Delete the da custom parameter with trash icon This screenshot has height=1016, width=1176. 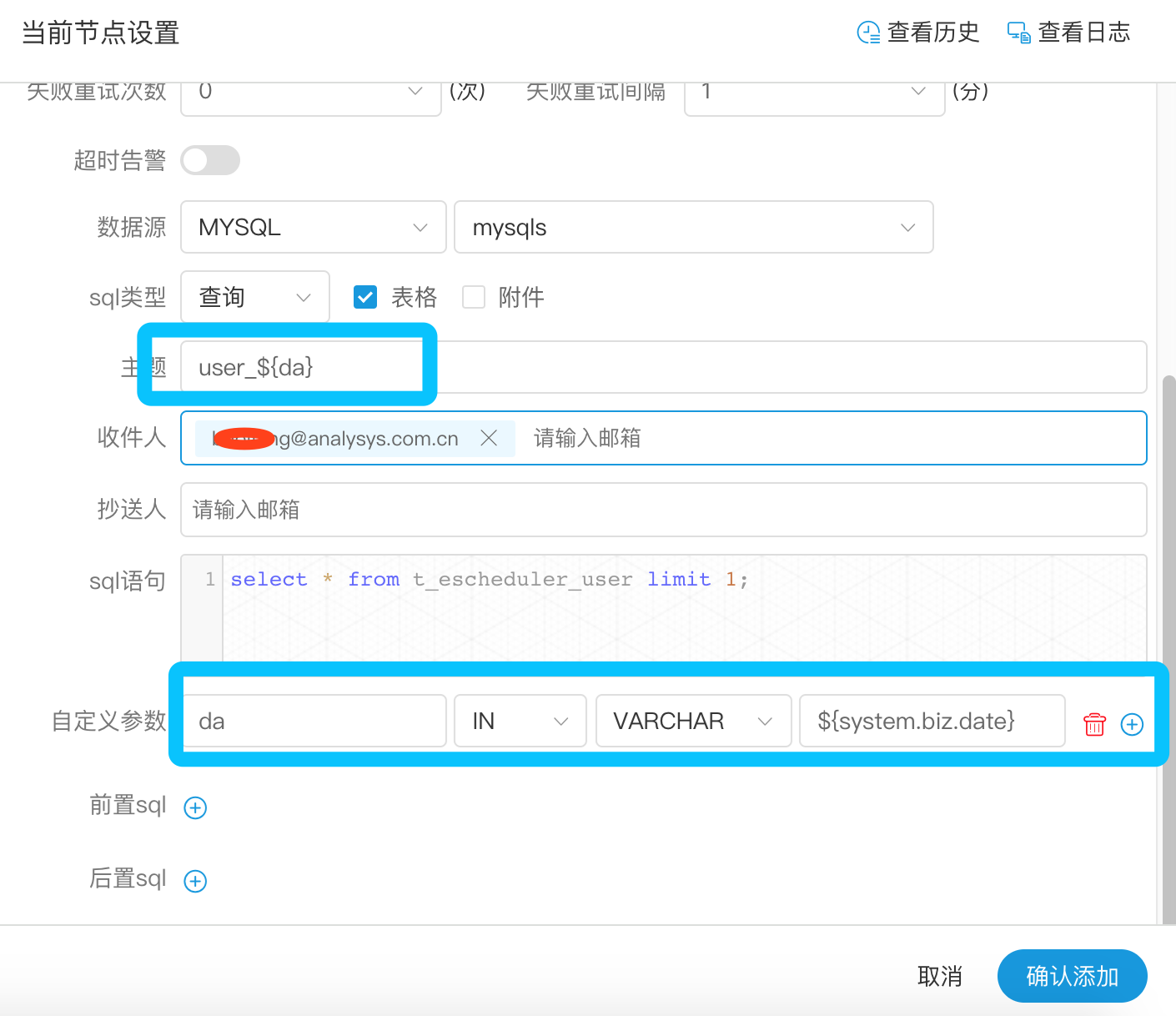click(x=1094, y=724)
